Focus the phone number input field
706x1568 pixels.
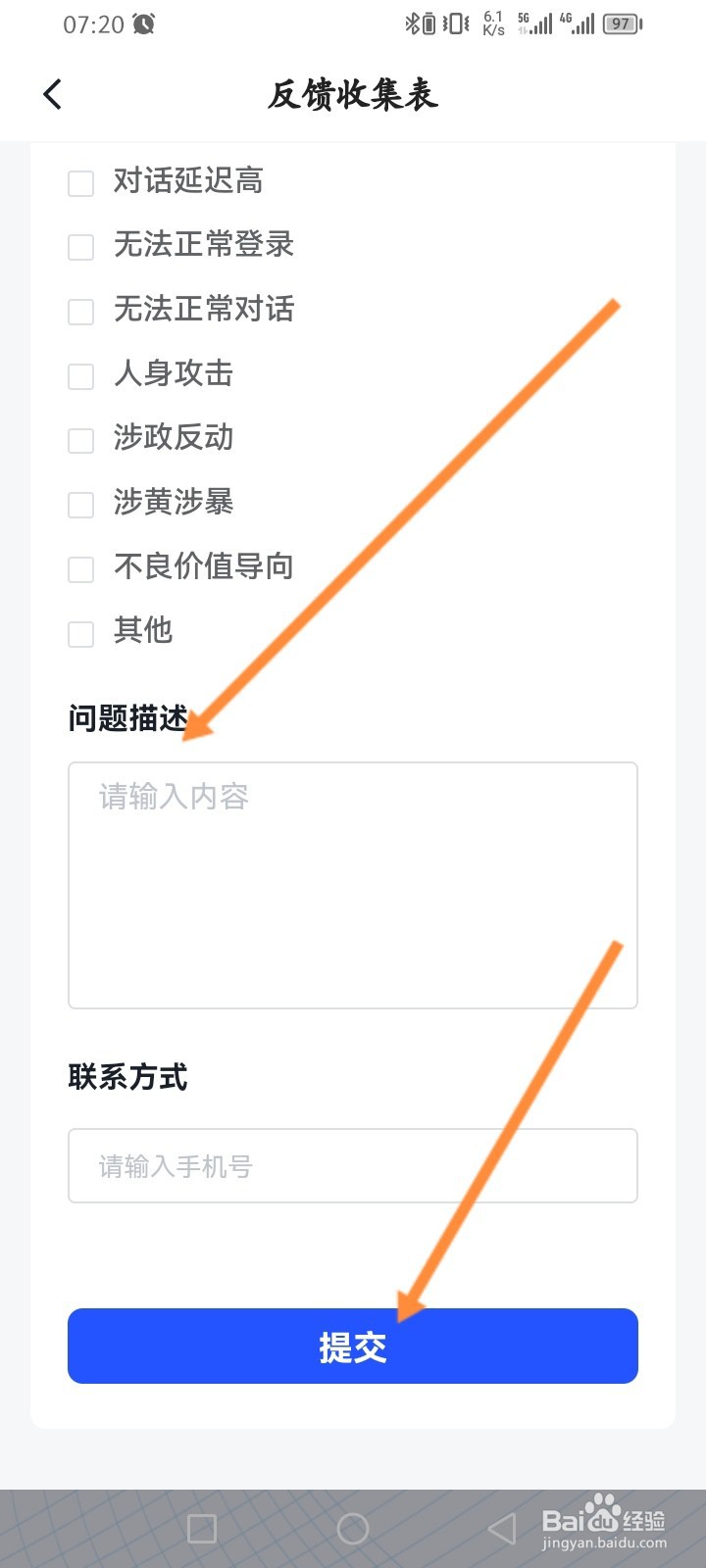tap(353, 1165)
